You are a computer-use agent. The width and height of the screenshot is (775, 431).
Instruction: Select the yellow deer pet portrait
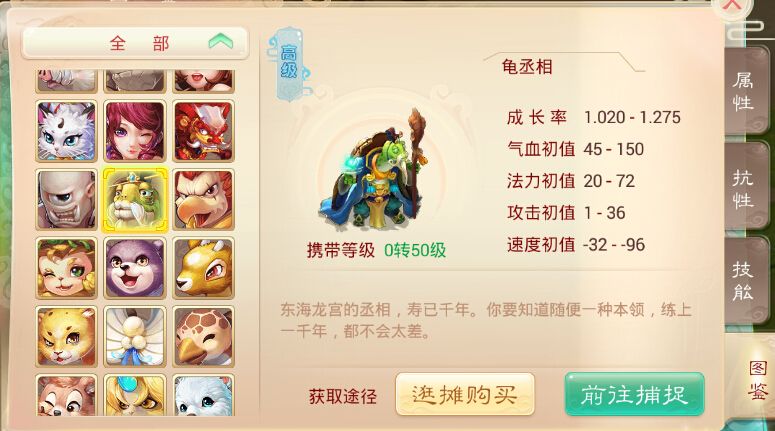click(203, 268)
